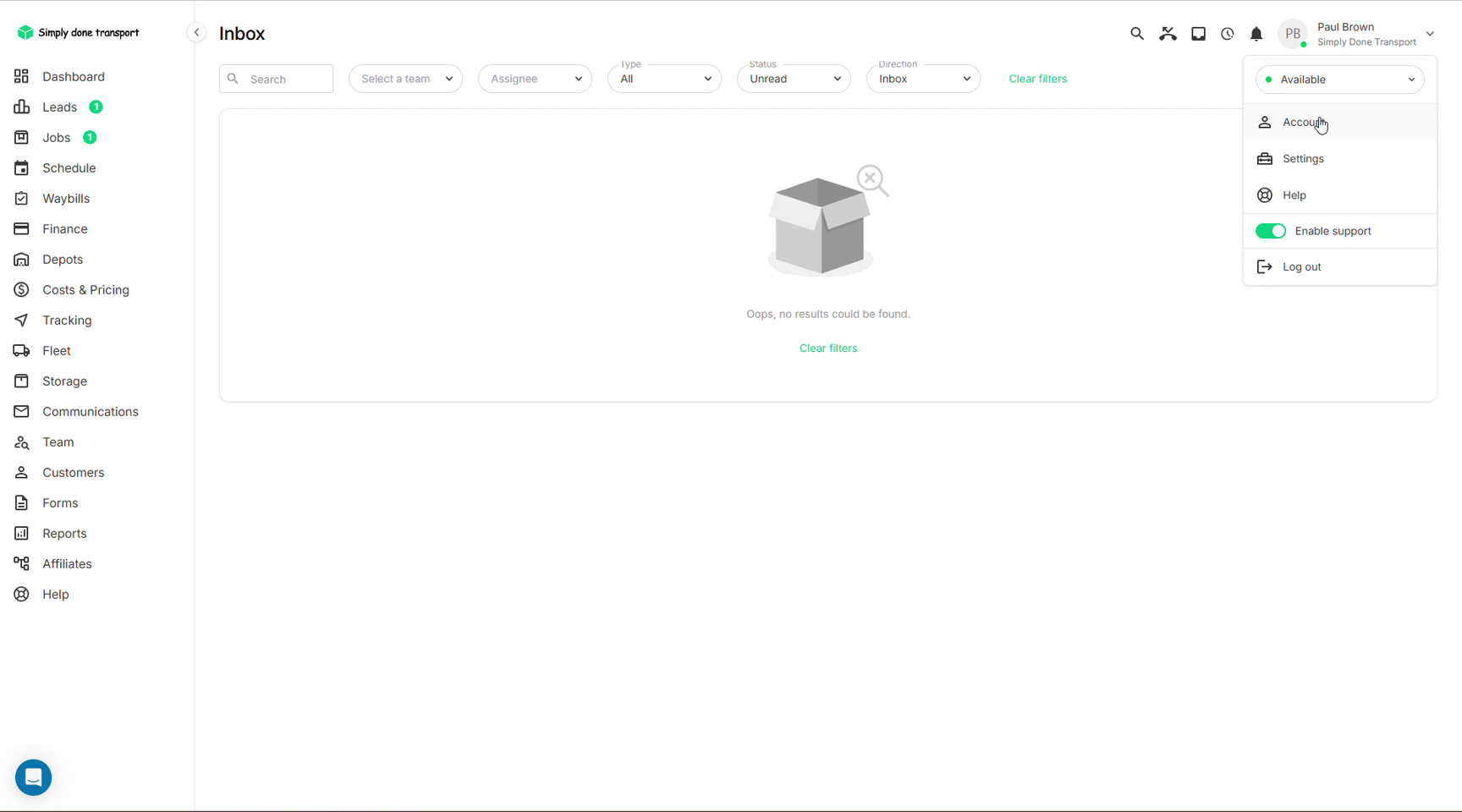Screen dimensions: 1462x812
Task: Select Log out menu item
Action: 1339,267
